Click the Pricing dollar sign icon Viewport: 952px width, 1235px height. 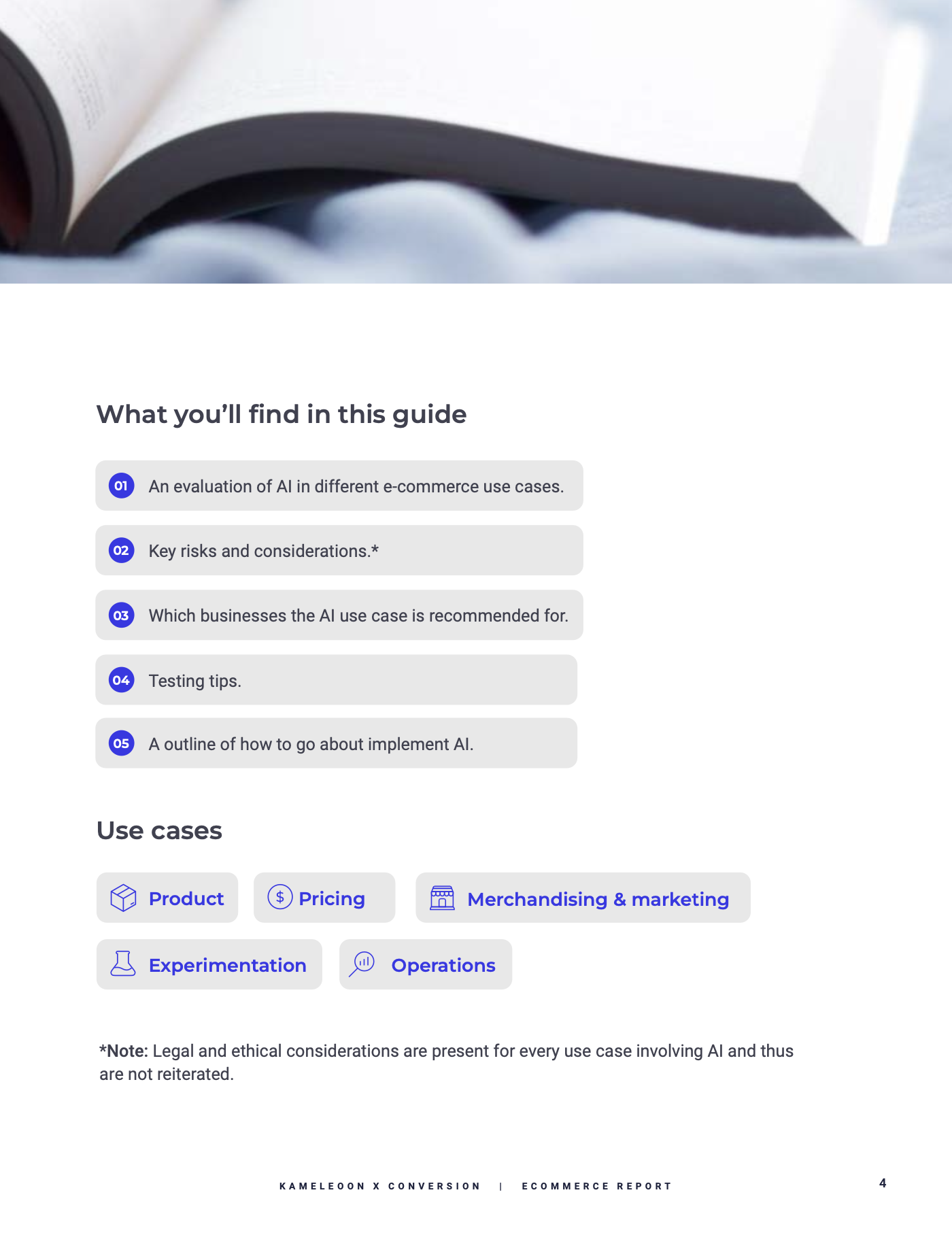pos(279,897)
